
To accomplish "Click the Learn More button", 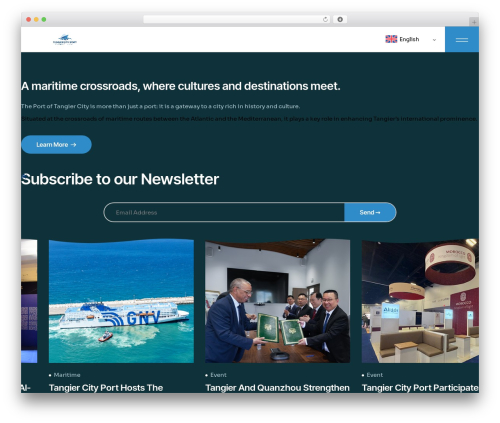I will click(56, 144).
